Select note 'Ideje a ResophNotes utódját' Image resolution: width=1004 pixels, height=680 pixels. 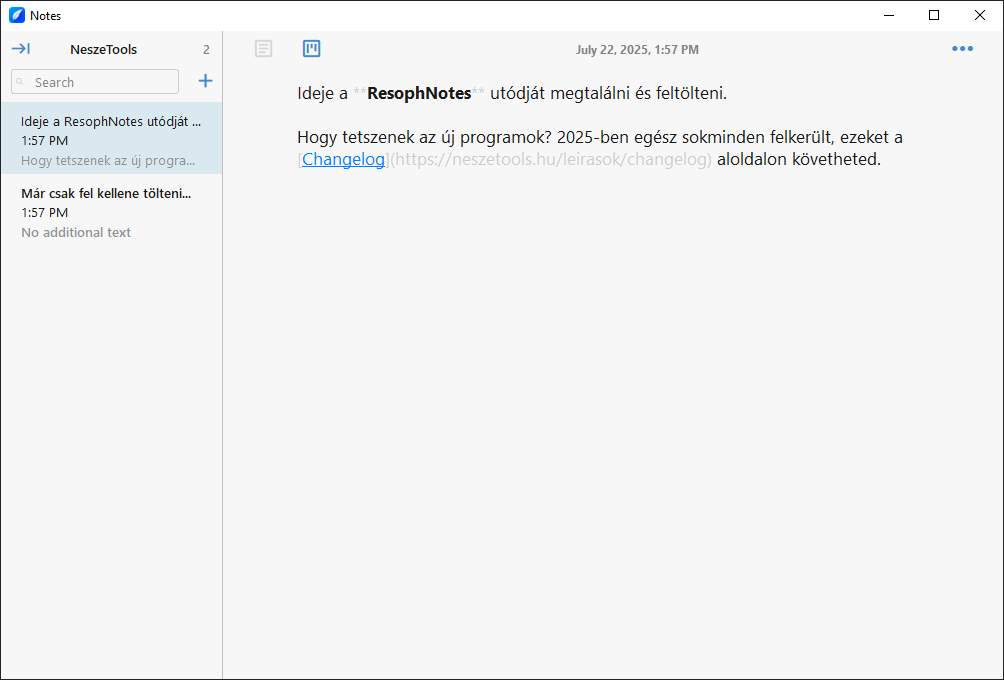tap(111, 138)
